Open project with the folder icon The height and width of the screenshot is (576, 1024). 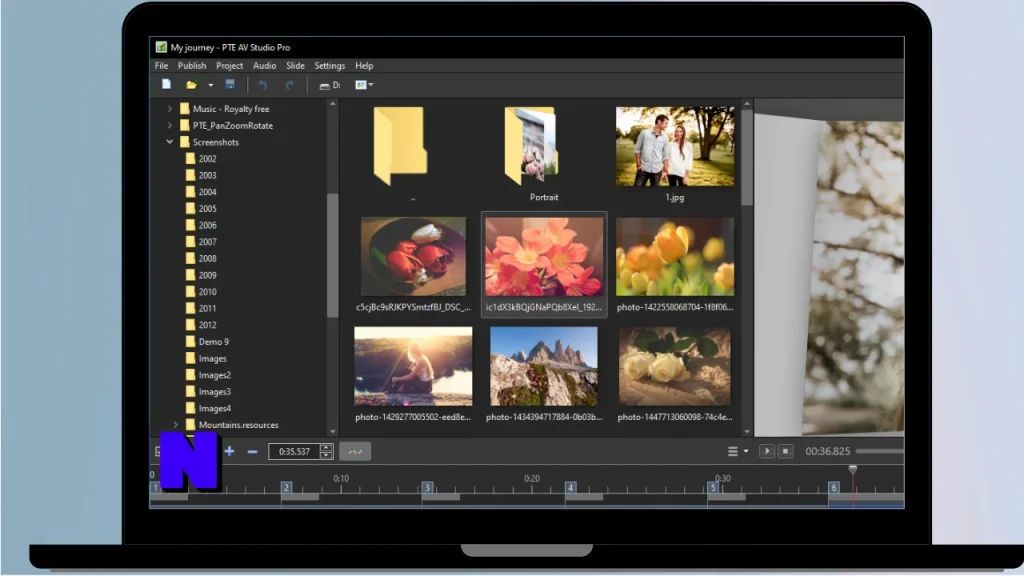[x=191, y=85]
